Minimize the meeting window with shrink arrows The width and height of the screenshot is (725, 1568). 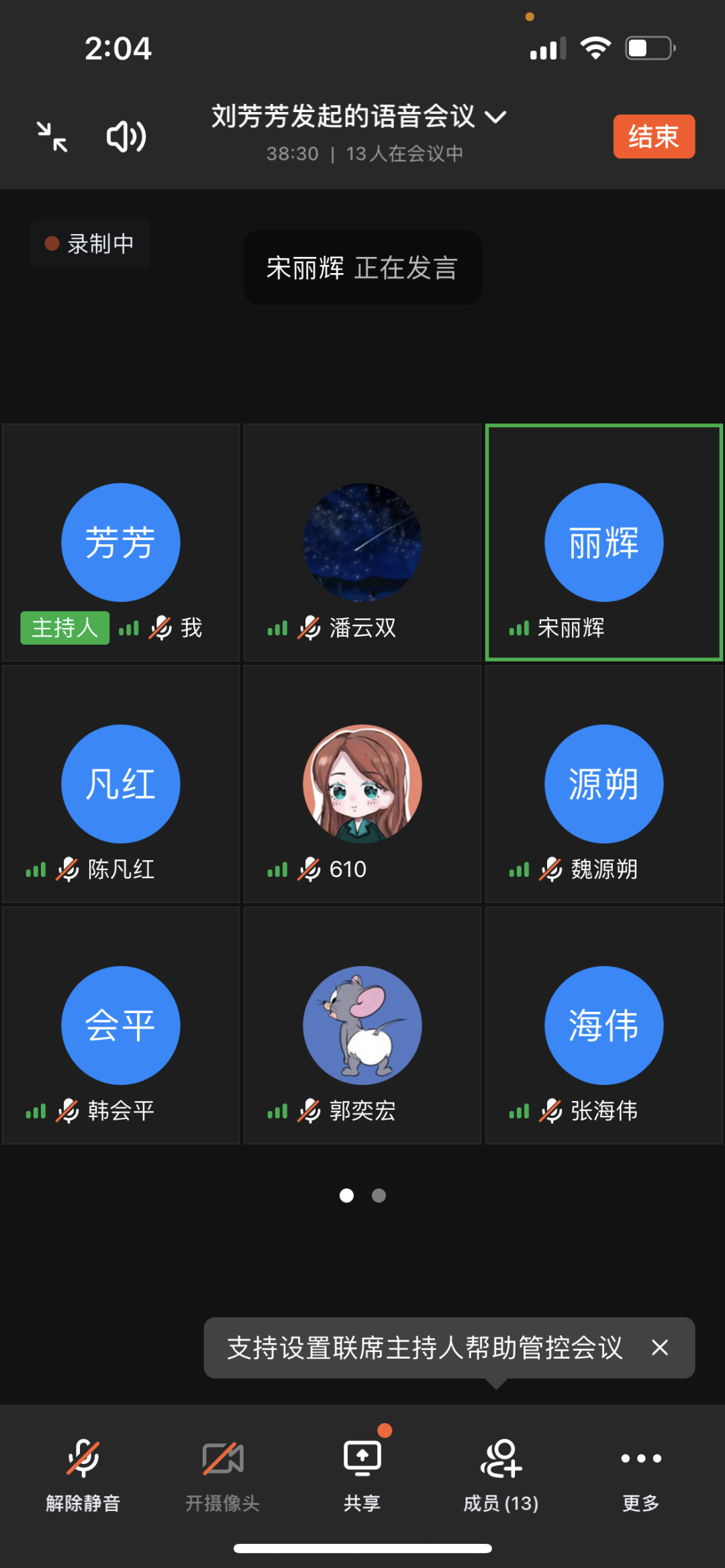[52, 137]
